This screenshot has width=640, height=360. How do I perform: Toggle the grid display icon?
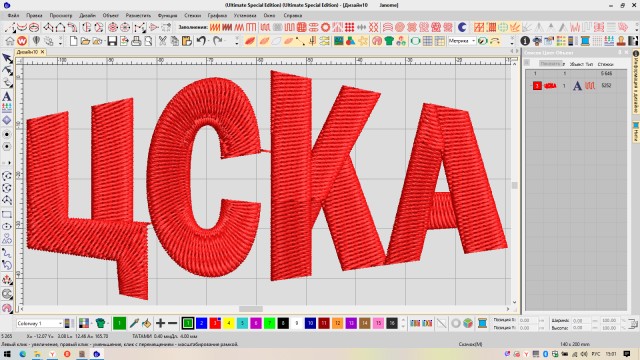tap(427, 41)
